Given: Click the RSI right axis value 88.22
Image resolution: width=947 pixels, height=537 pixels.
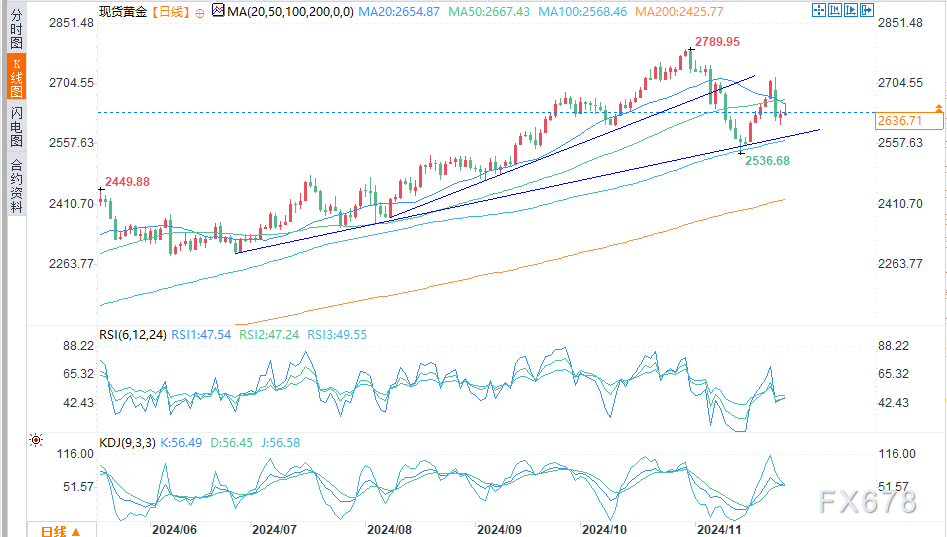Looking at the screenshot, I should [x=893, y=346].
